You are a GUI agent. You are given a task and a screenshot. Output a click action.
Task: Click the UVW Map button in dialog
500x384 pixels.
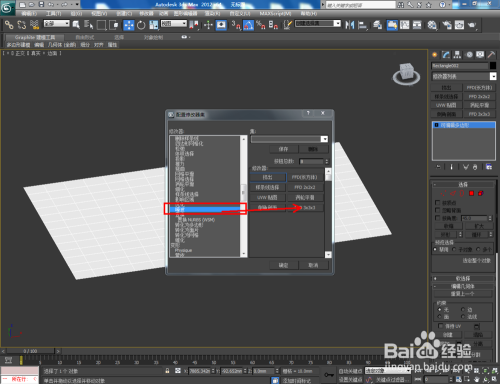267,197
